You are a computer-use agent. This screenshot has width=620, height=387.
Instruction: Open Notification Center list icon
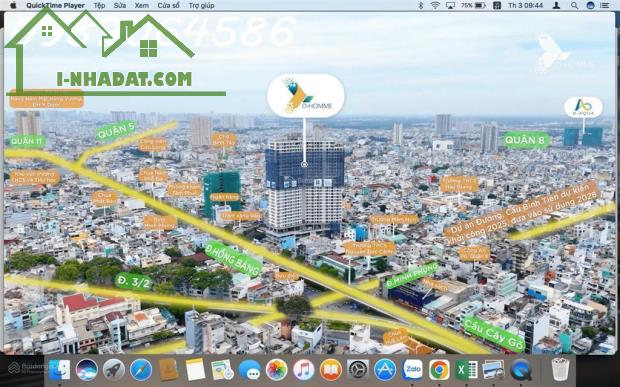[x=605, y=5]
